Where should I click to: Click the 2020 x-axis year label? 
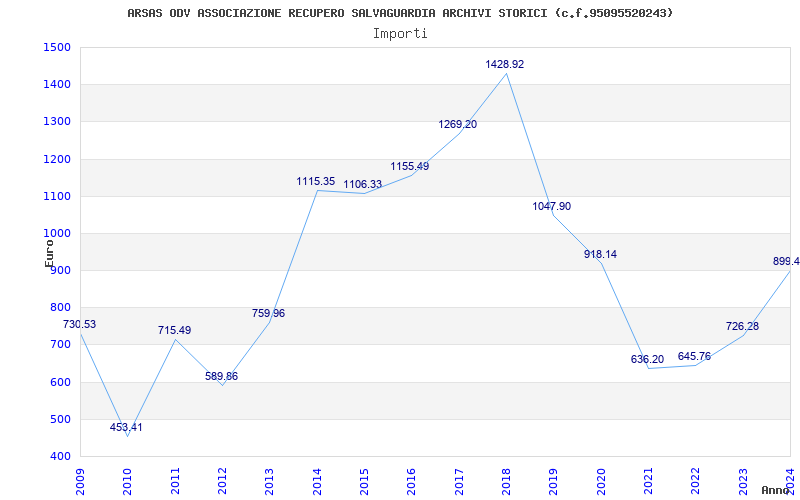pos(601,481)
